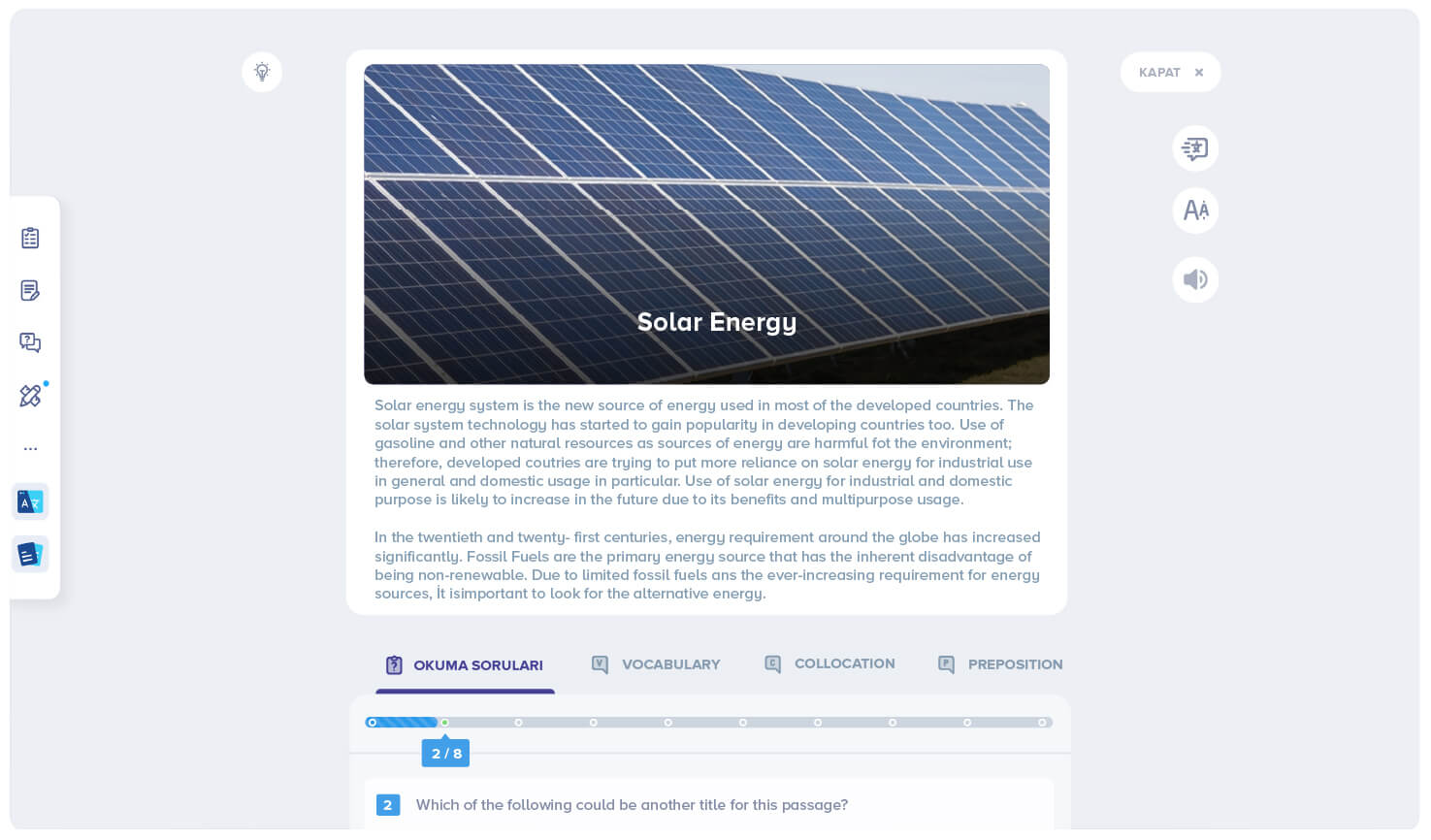The height and width of the screenshot is (840, 1431).
Task: Select the pencil and ruler sidebar icon
Action: pyautogui.click(x=30, y=396)
